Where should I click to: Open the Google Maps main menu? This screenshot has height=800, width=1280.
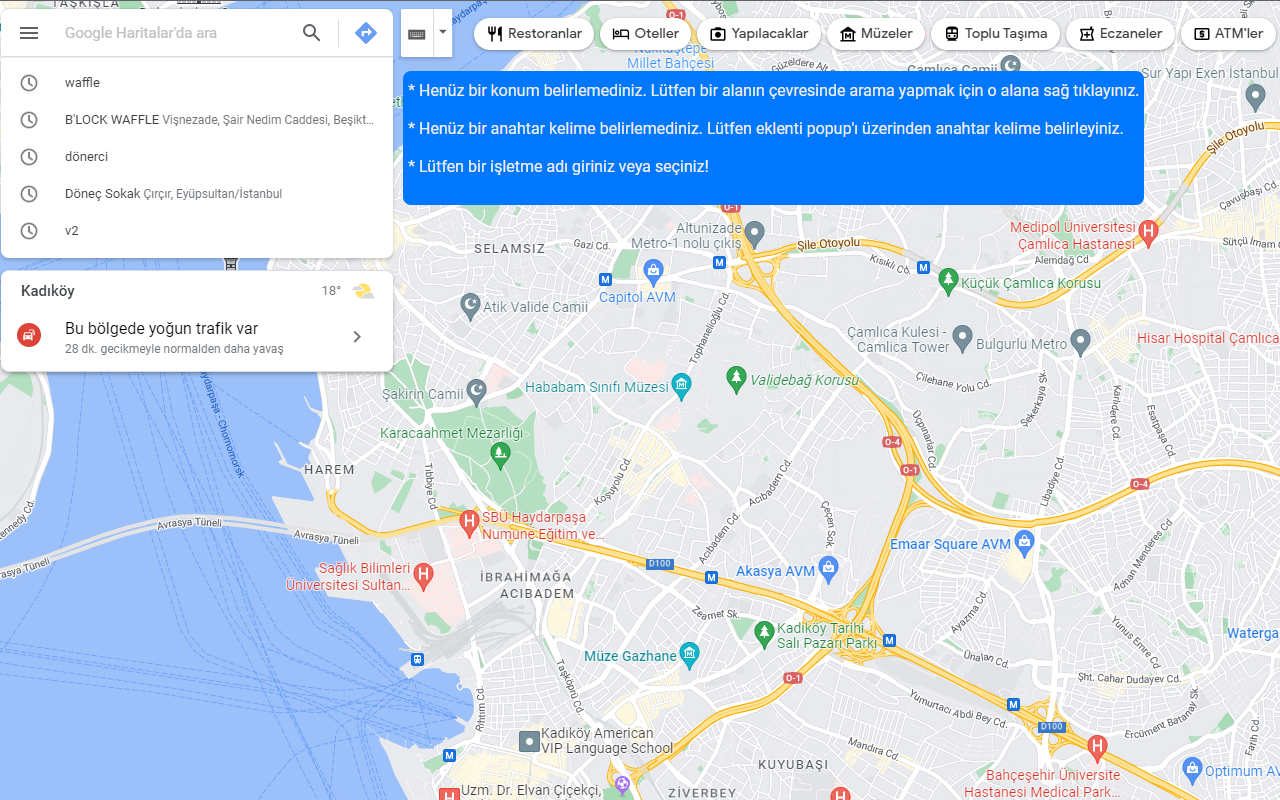[x=29, y=33]
